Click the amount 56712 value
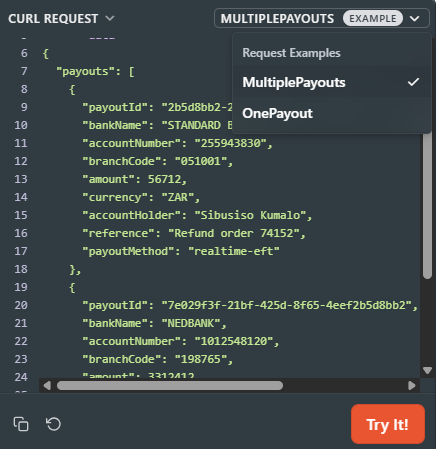 165,179
